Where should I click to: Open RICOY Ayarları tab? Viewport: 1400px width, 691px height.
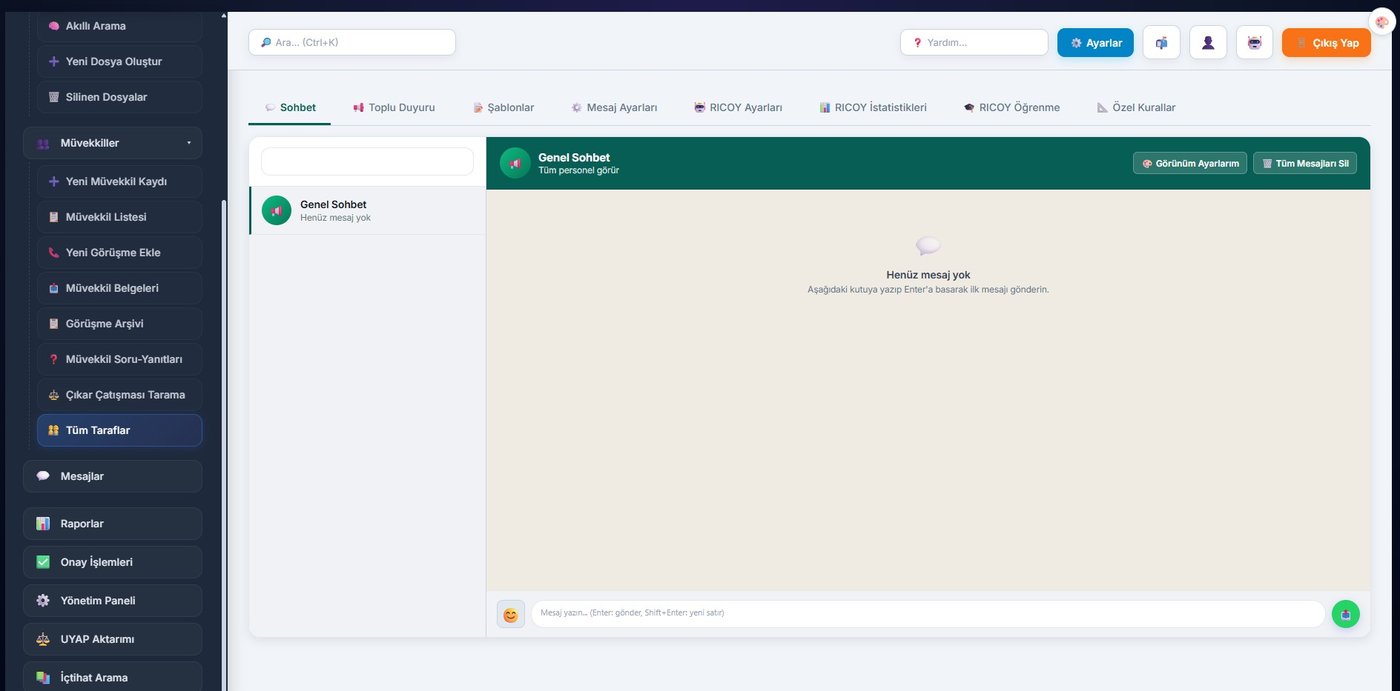[738, 107]
